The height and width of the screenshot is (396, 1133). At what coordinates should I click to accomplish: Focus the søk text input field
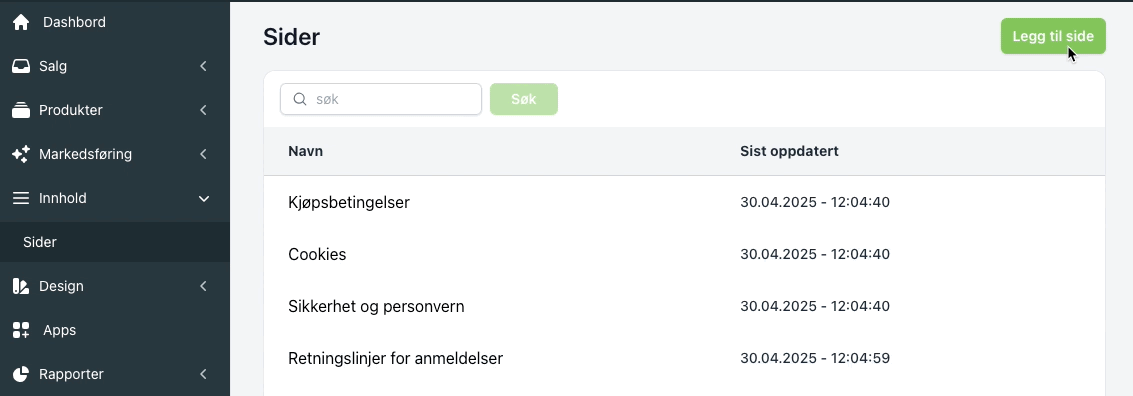pyautogui.click(x=381, y=99)
